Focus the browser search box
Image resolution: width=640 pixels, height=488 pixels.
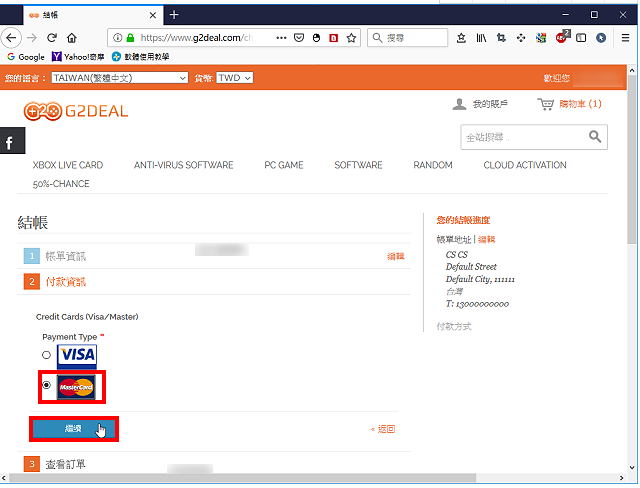pyautogui.click(x=407, y=38)
